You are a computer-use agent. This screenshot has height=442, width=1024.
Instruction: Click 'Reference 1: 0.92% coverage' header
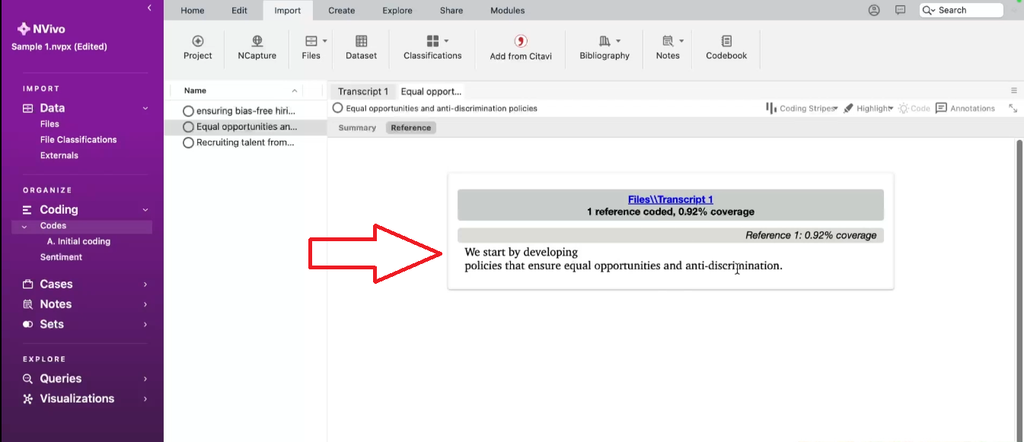pos(670,235)
